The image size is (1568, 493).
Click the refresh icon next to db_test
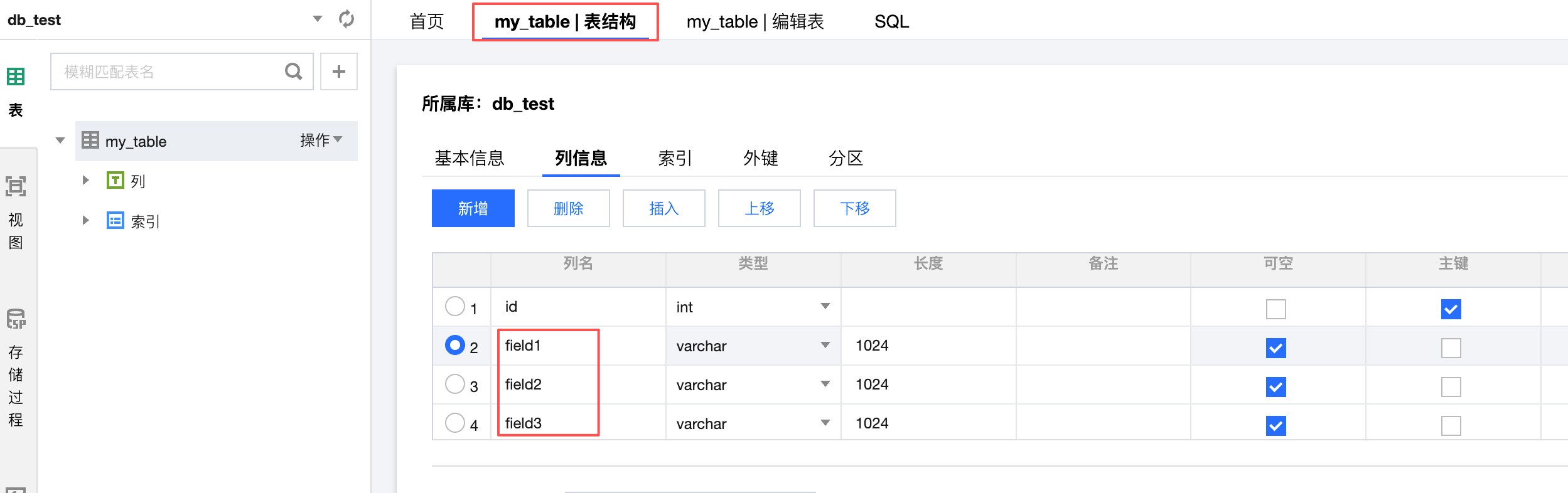tap(346, 19)
